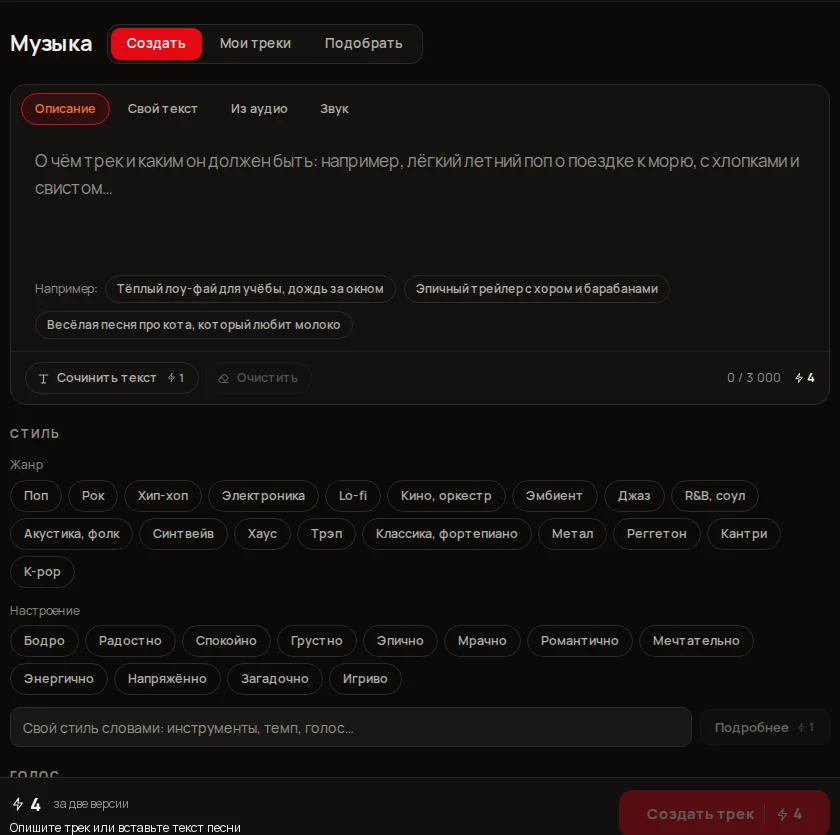Viewport: 840px width, 835px height.
Task: Select the Спокойно mood
Action: (226, 641)
